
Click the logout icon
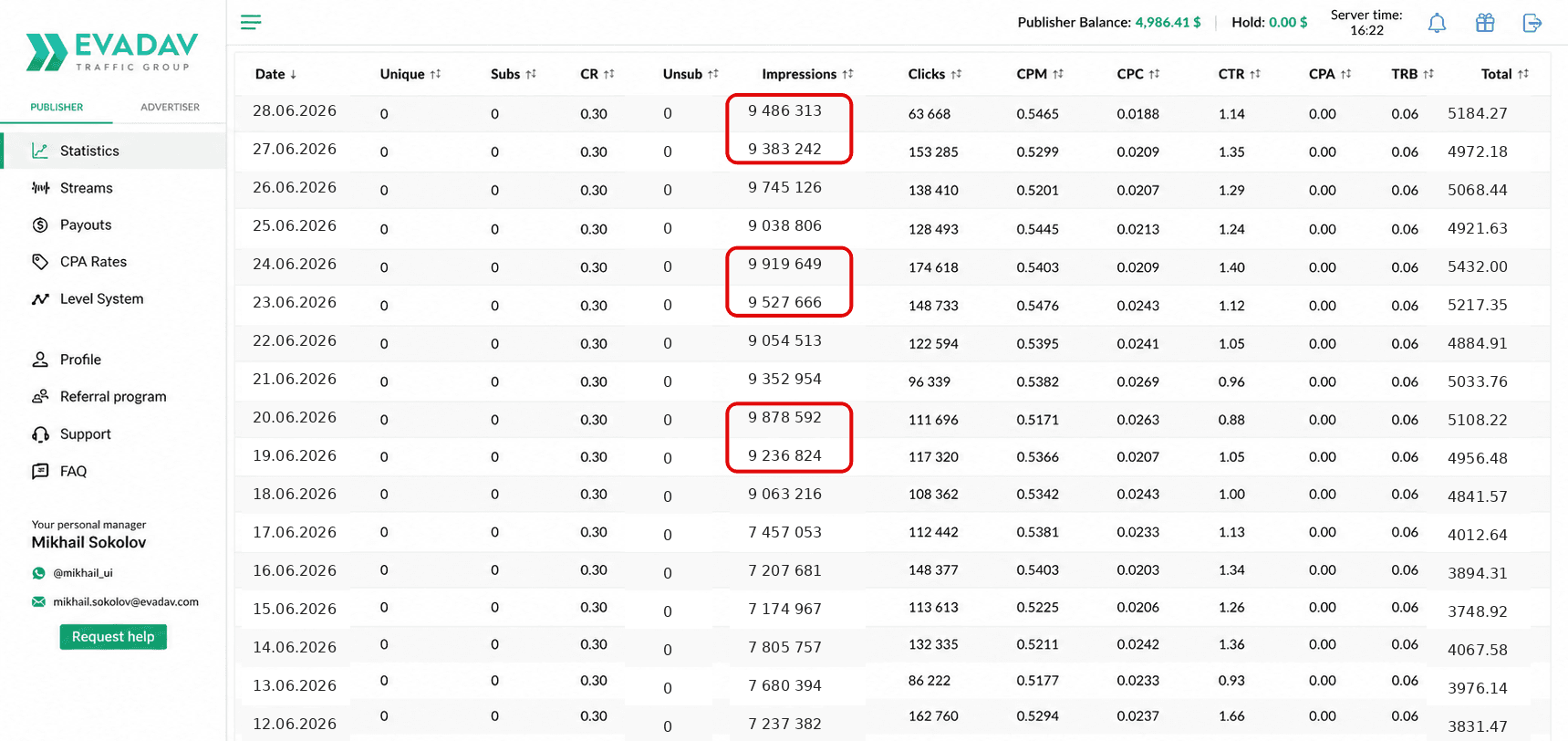tap(1532, 23)
